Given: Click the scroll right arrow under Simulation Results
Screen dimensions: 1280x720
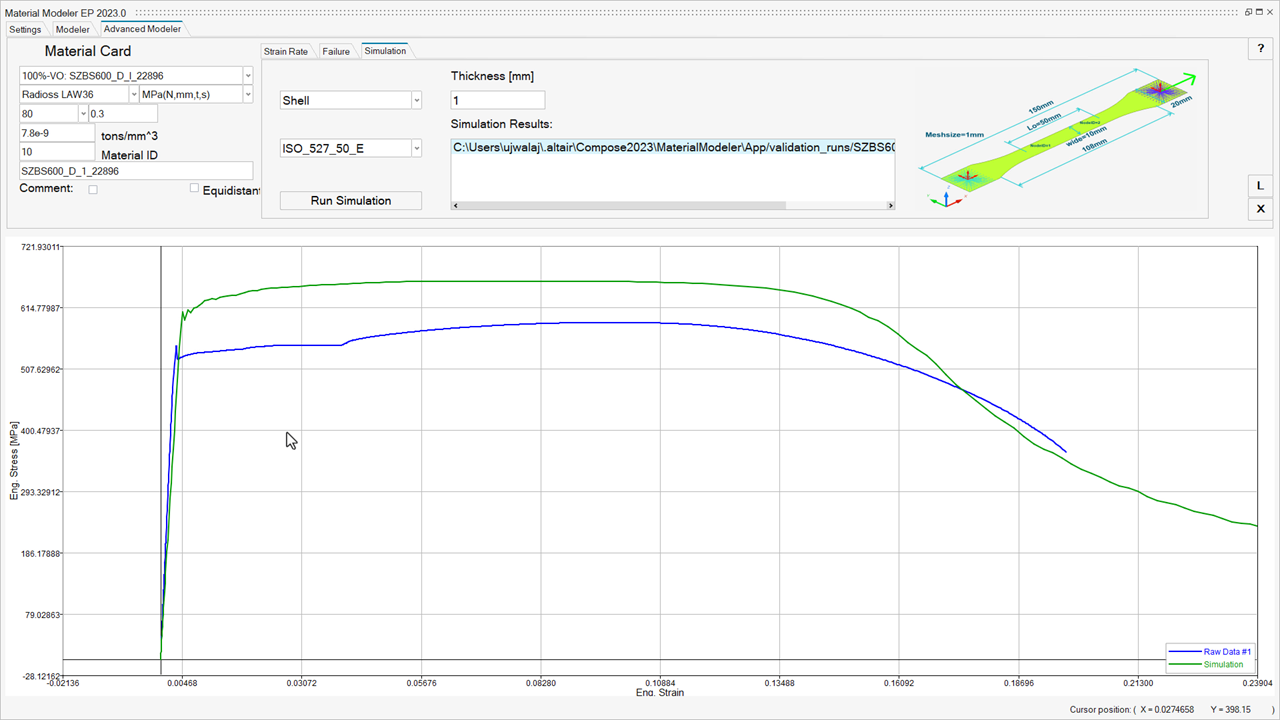Looking at the screenshot, I should (890, 206).
